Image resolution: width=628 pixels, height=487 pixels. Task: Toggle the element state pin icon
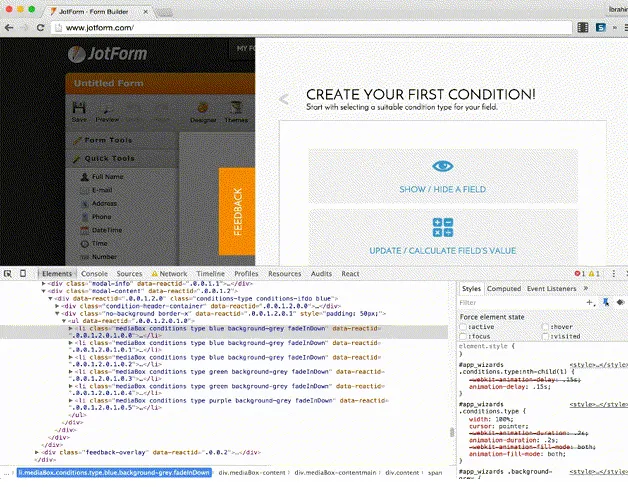click(606, 302)
